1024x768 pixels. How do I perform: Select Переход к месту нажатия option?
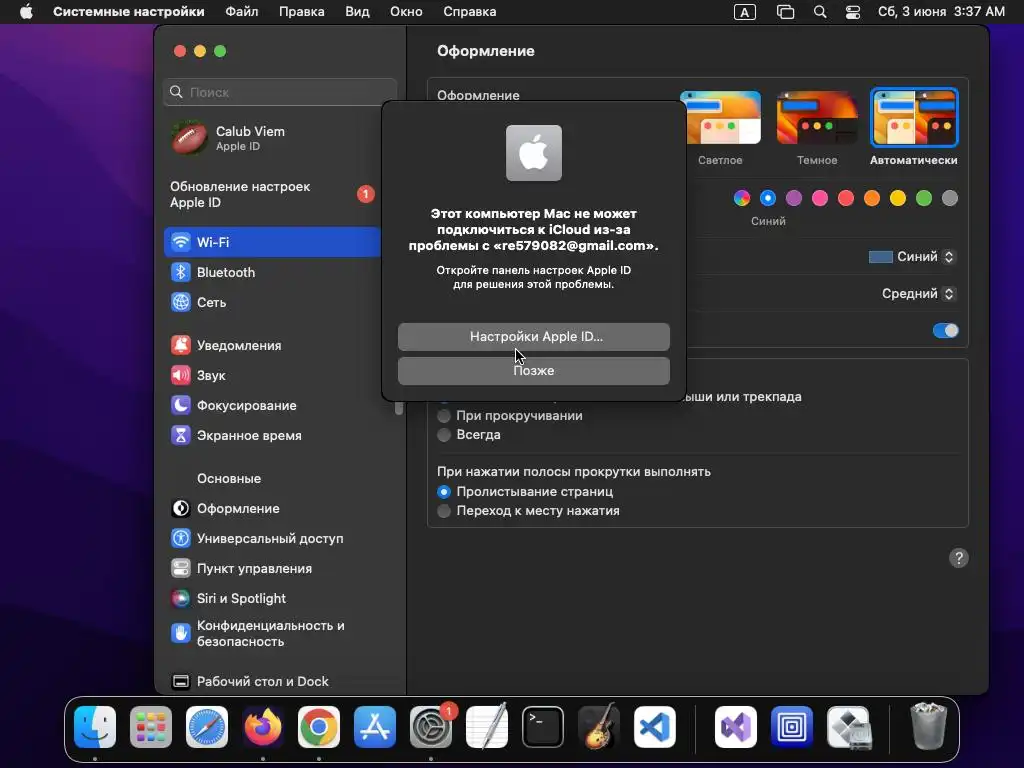(x=444, y=511)
